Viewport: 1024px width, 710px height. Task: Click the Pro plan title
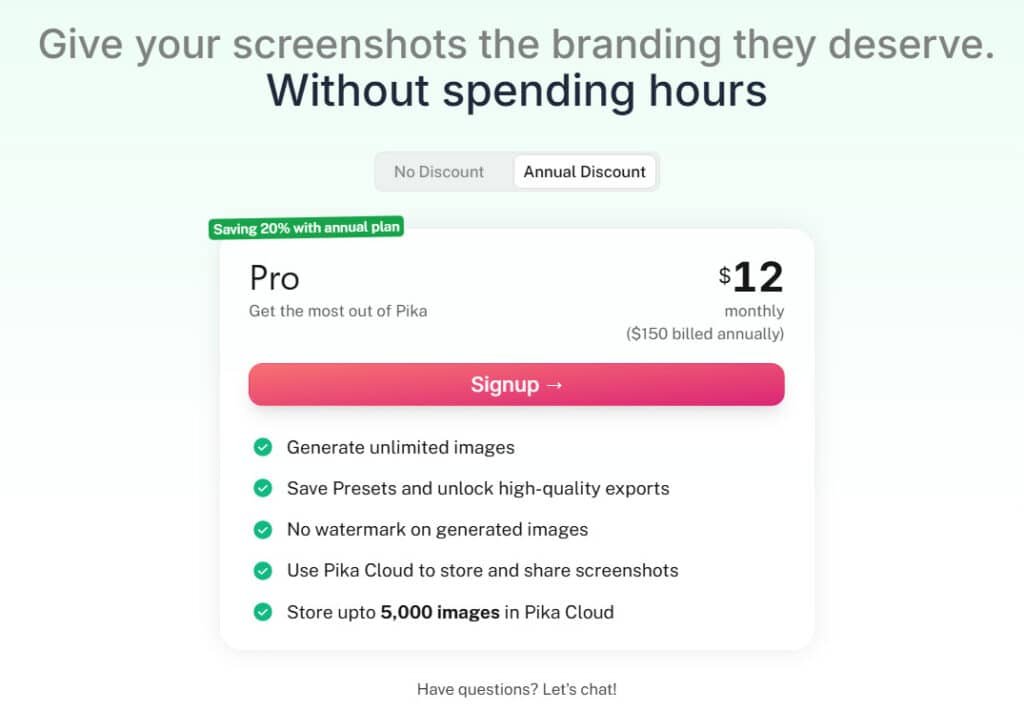tap(274, 277)
